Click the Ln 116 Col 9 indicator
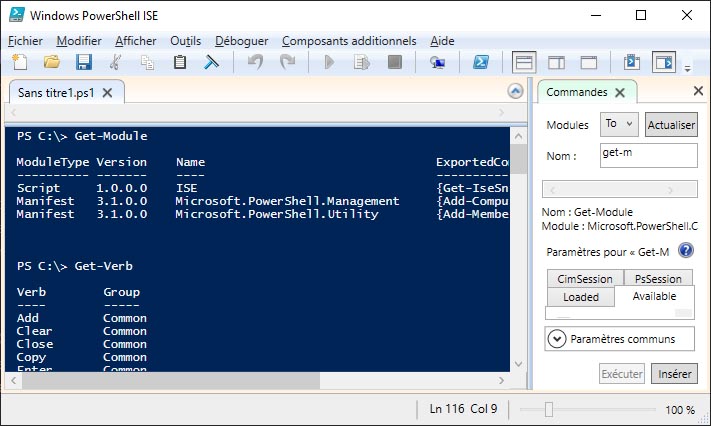Screen dimensions: 711x426 tap(463, 409)
